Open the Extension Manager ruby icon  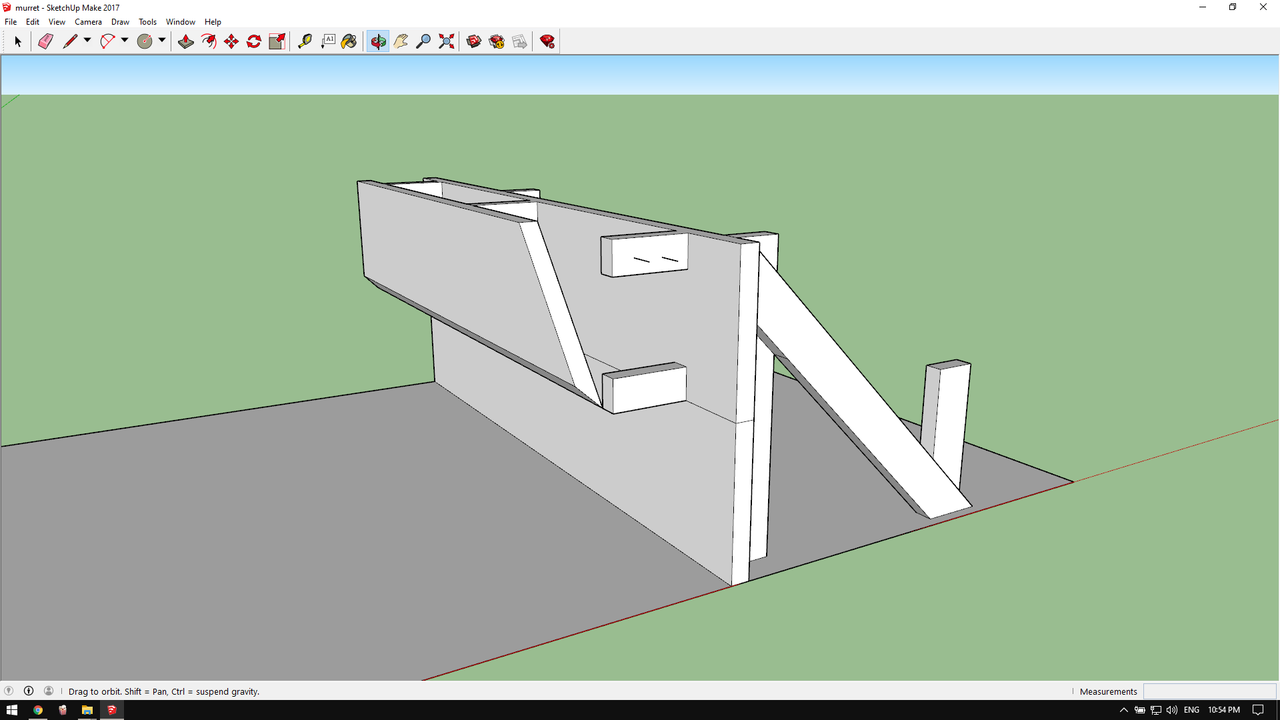tap(547, 41)
